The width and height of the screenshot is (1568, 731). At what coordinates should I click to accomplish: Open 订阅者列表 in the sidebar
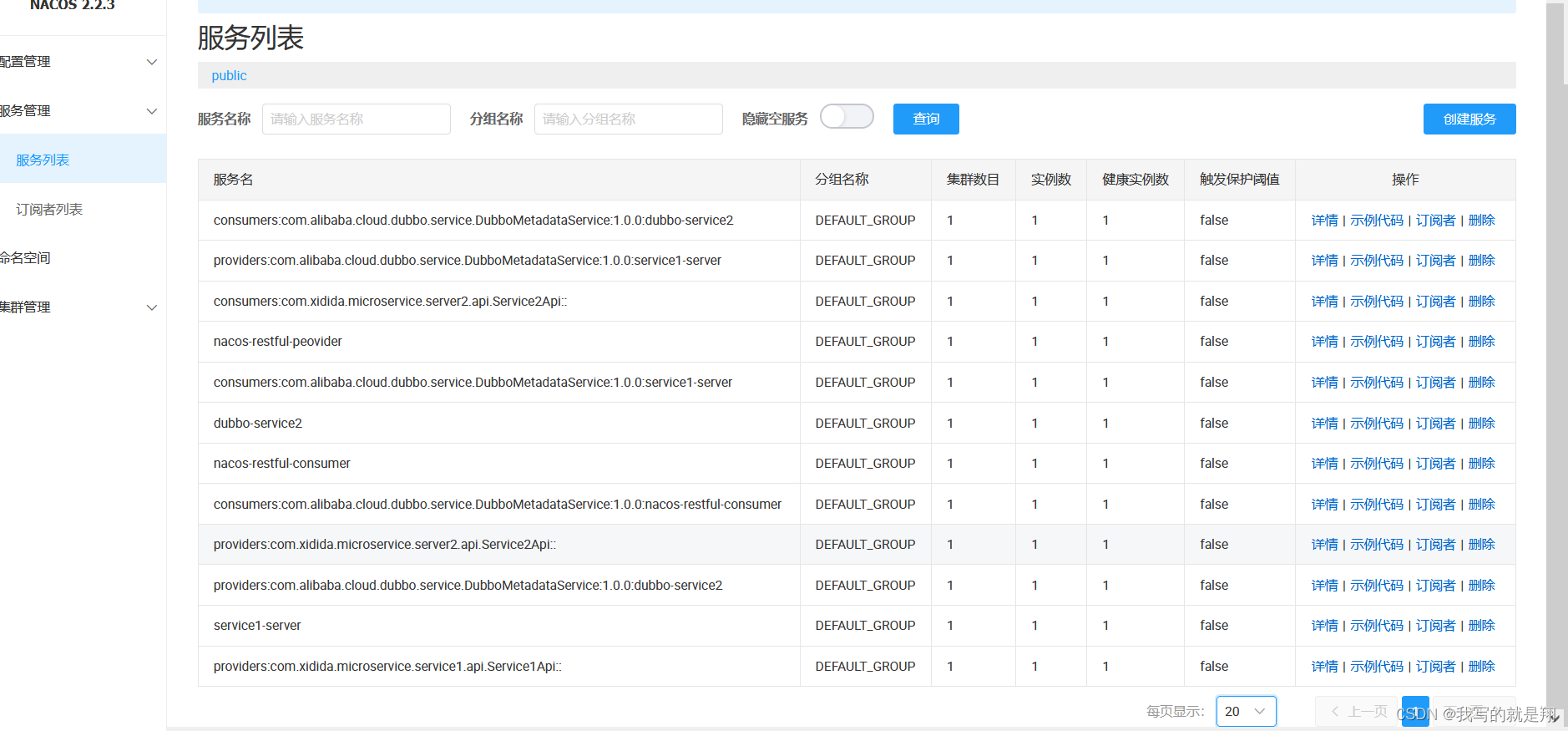[x=49, y=209]
